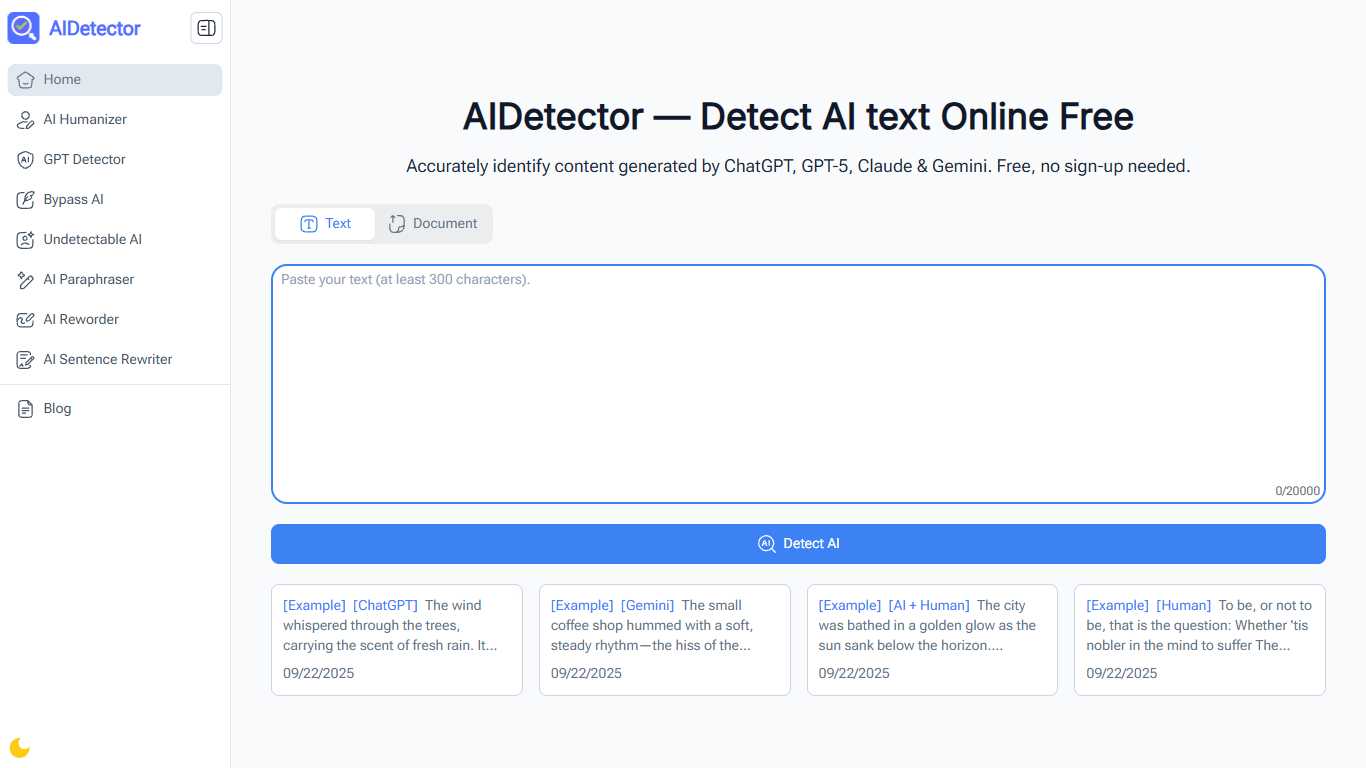Open the Human example card
The height and width of the screenshot is (768, 1366).
1199,639
